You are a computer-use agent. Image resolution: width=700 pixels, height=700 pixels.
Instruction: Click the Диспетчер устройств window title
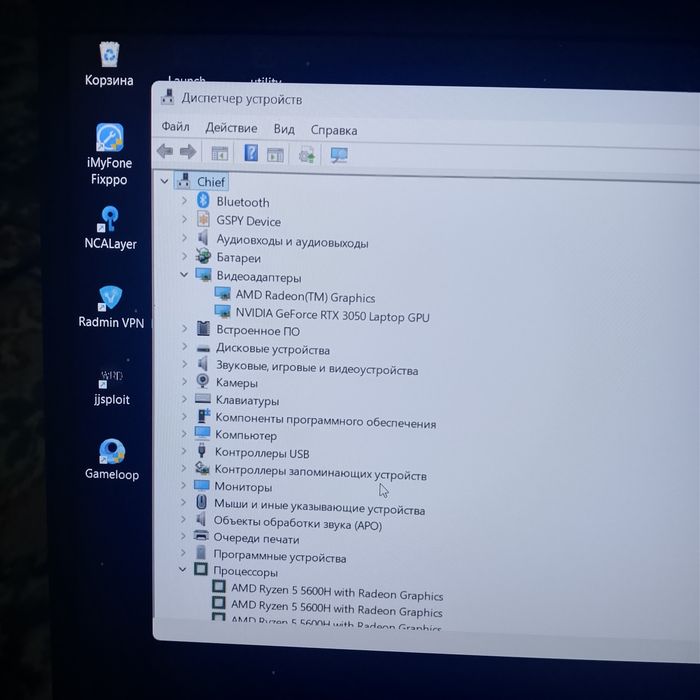242,99
